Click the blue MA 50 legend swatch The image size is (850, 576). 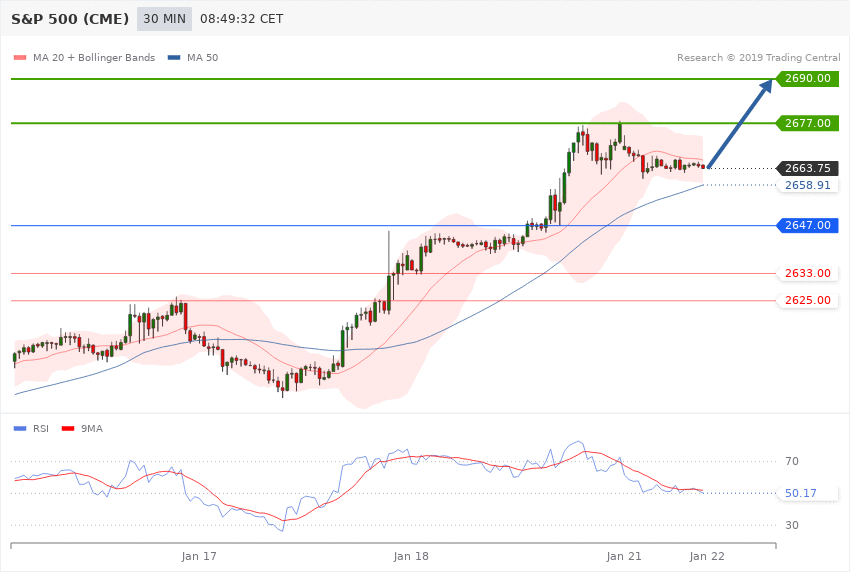(x=174, y=57)
